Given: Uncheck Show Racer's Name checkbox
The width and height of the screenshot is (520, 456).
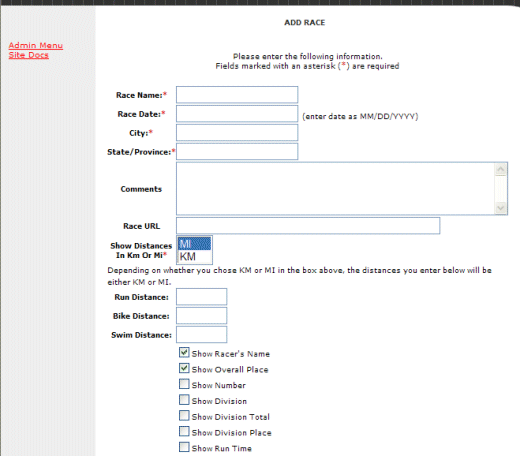Looking at the screenshot, I should point(184,352).
